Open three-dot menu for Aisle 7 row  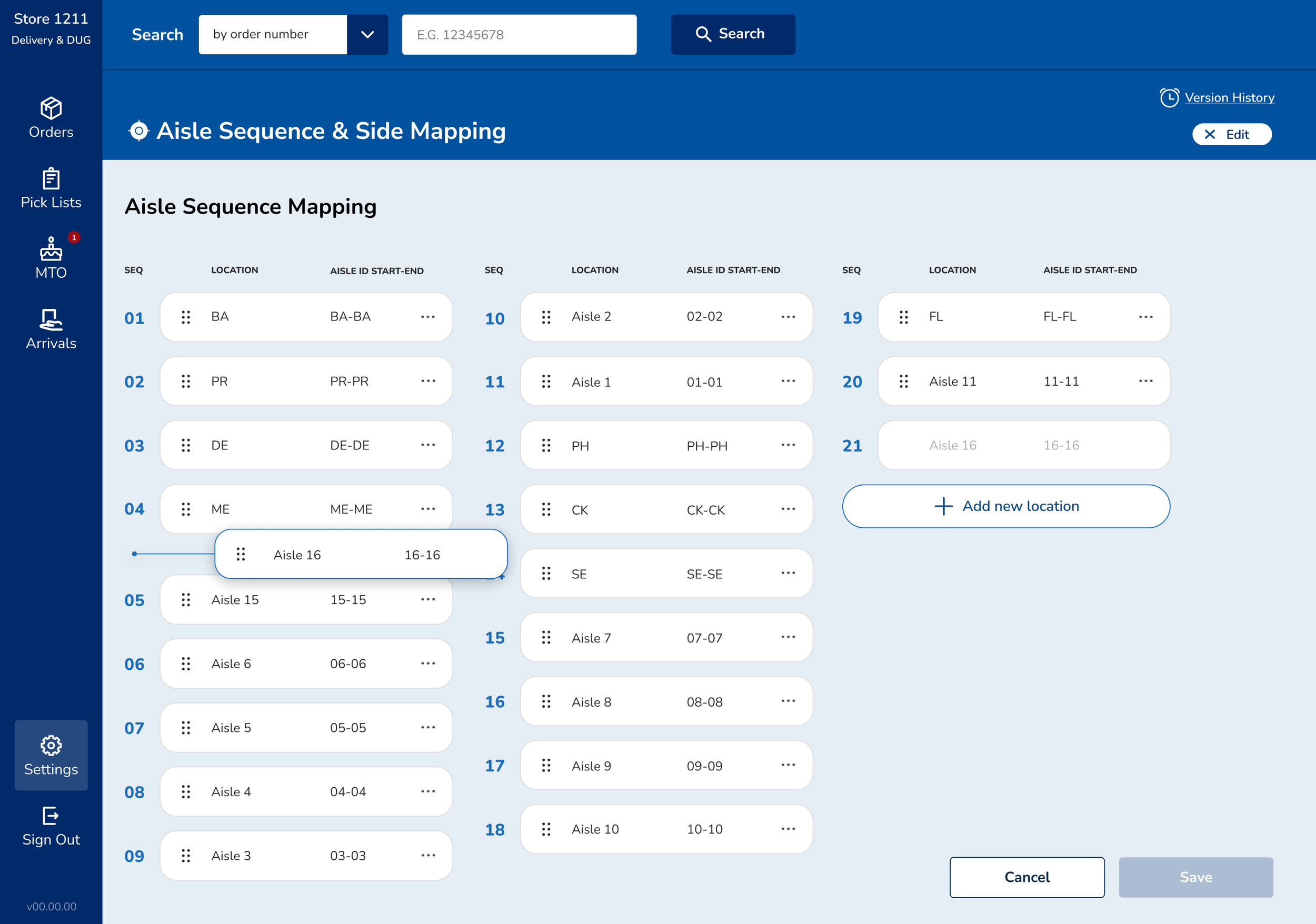(787, 637)
